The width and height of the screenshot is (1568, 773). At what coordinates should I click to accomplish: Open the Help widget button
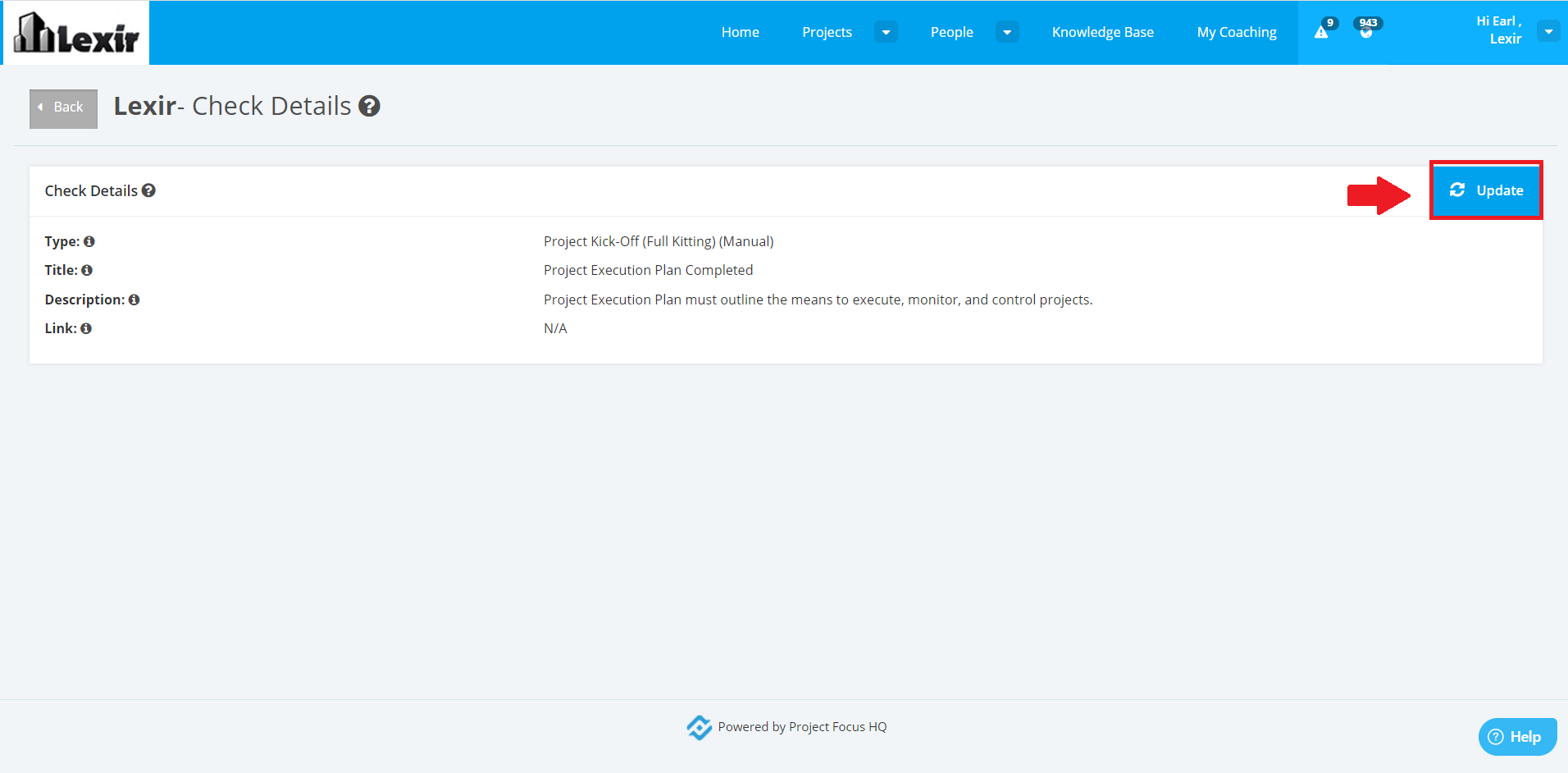1517,737
